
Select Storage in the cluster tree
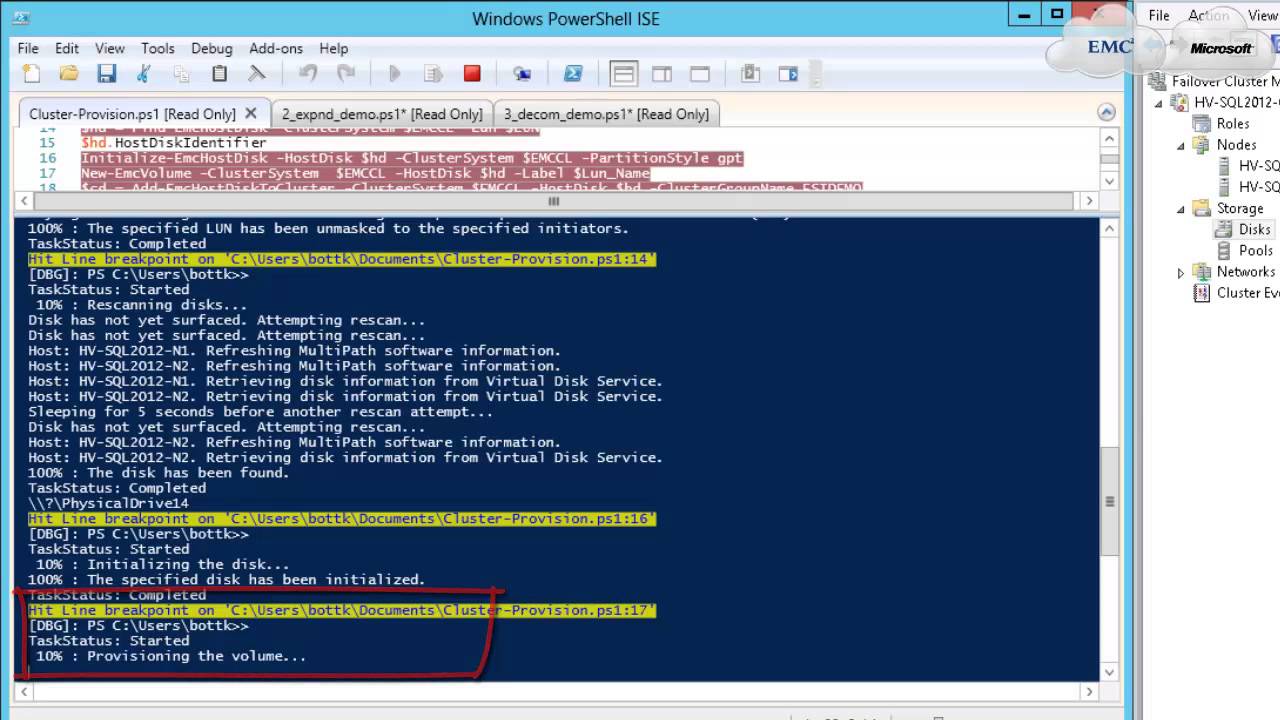click(x=1240, y=208)
